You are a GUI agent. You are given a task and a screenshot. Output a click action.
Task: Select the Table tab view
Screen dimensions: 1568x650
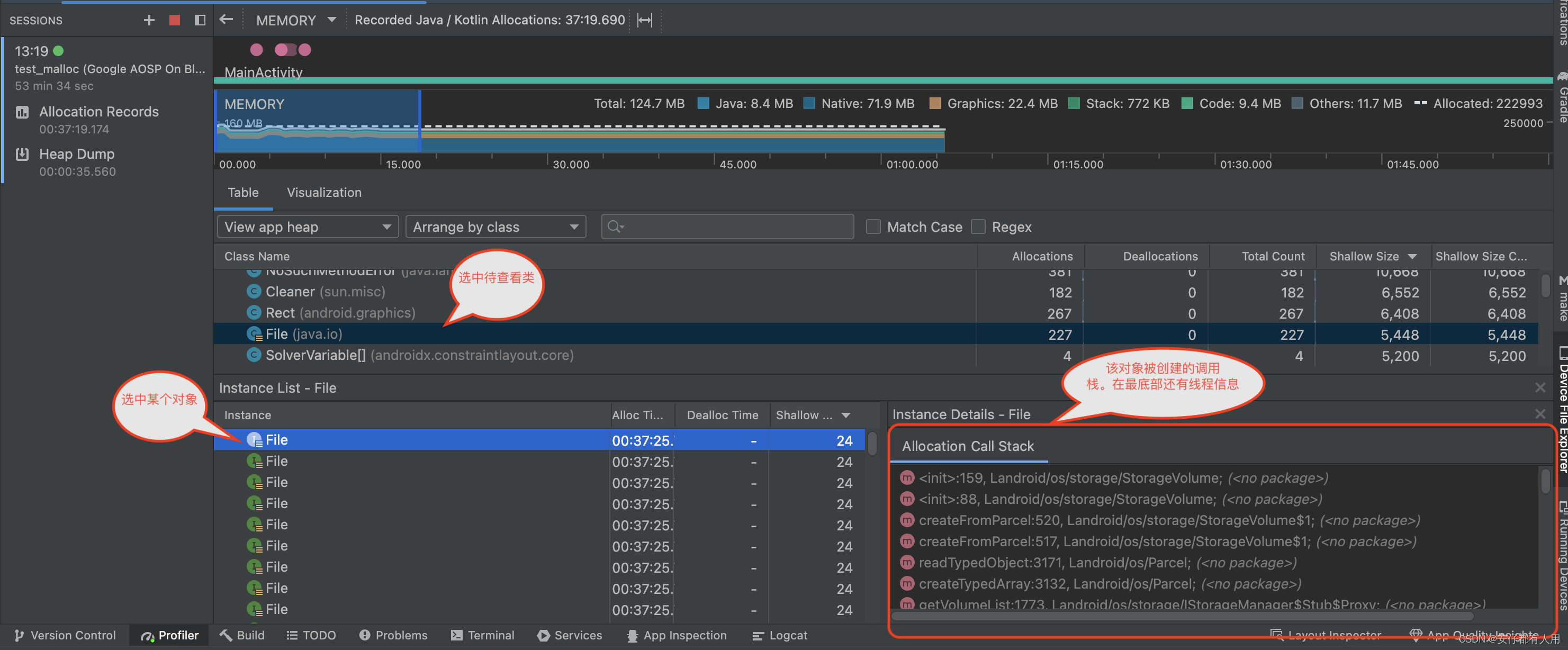[243, 191]
